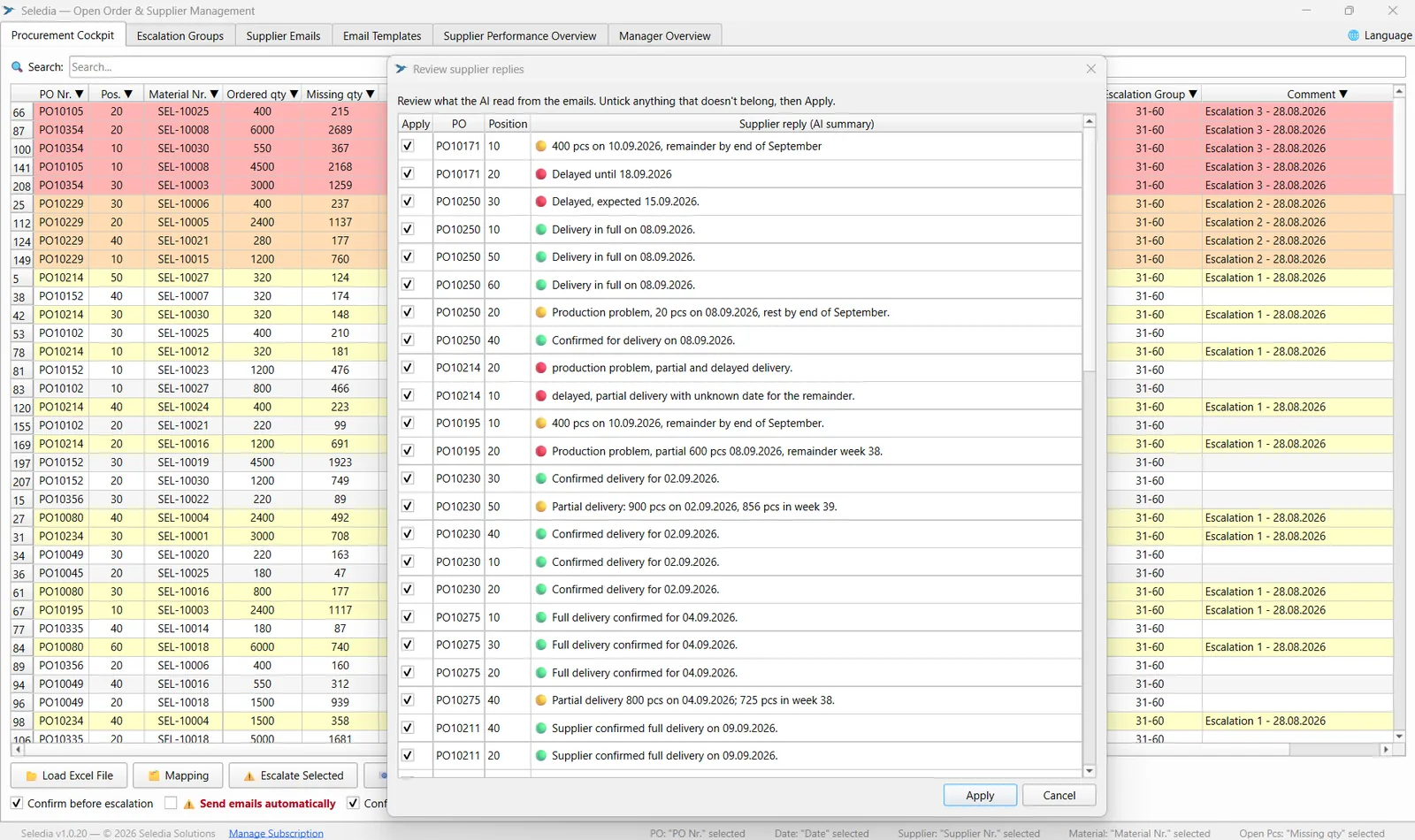Switch to Supplier Emails tab

[x=283, y=35]
